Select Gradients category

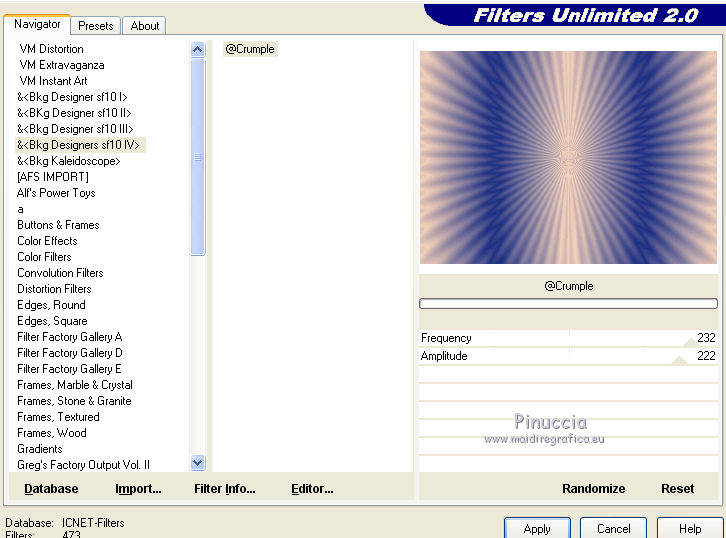point(39,449)
